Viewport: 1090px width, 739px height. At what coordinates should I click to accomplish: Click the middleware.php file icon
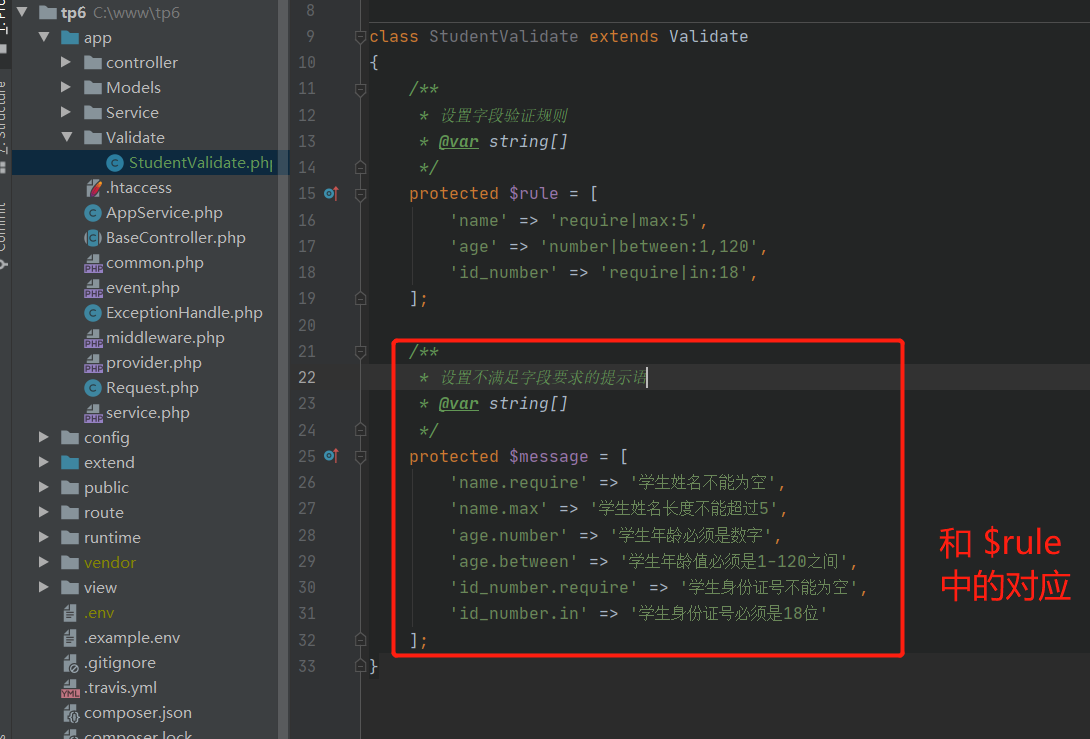click(x=93, y=339)
